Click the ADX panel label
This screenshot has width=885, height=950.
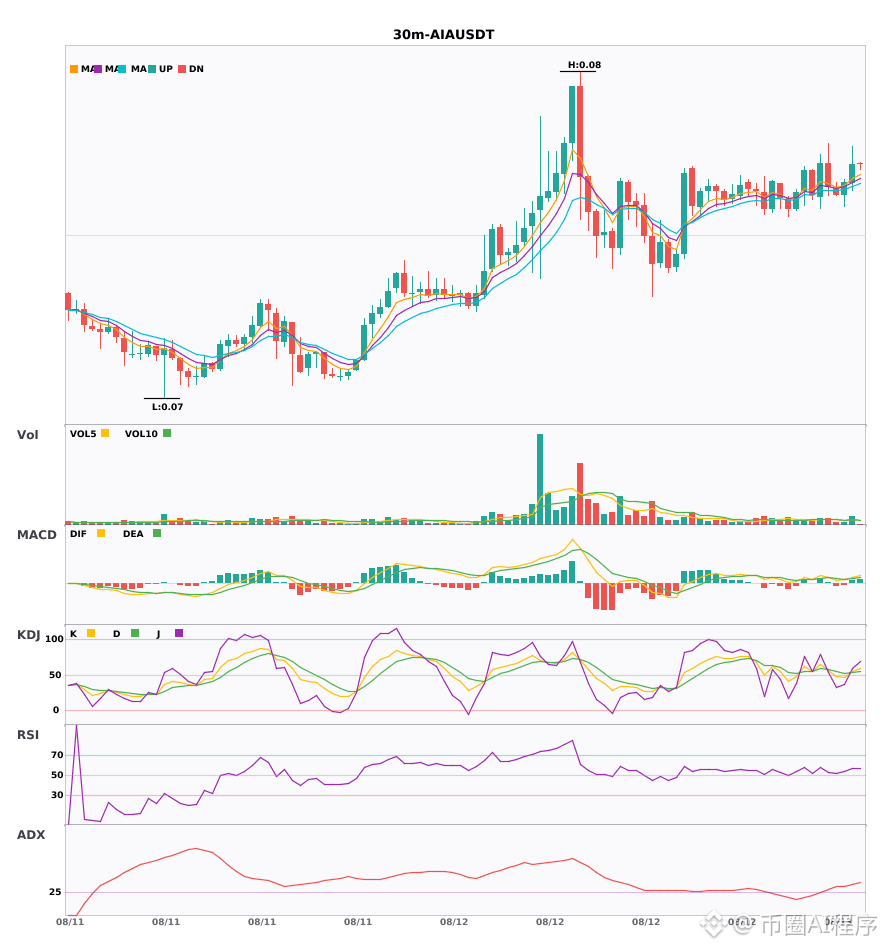coord(31,834)
